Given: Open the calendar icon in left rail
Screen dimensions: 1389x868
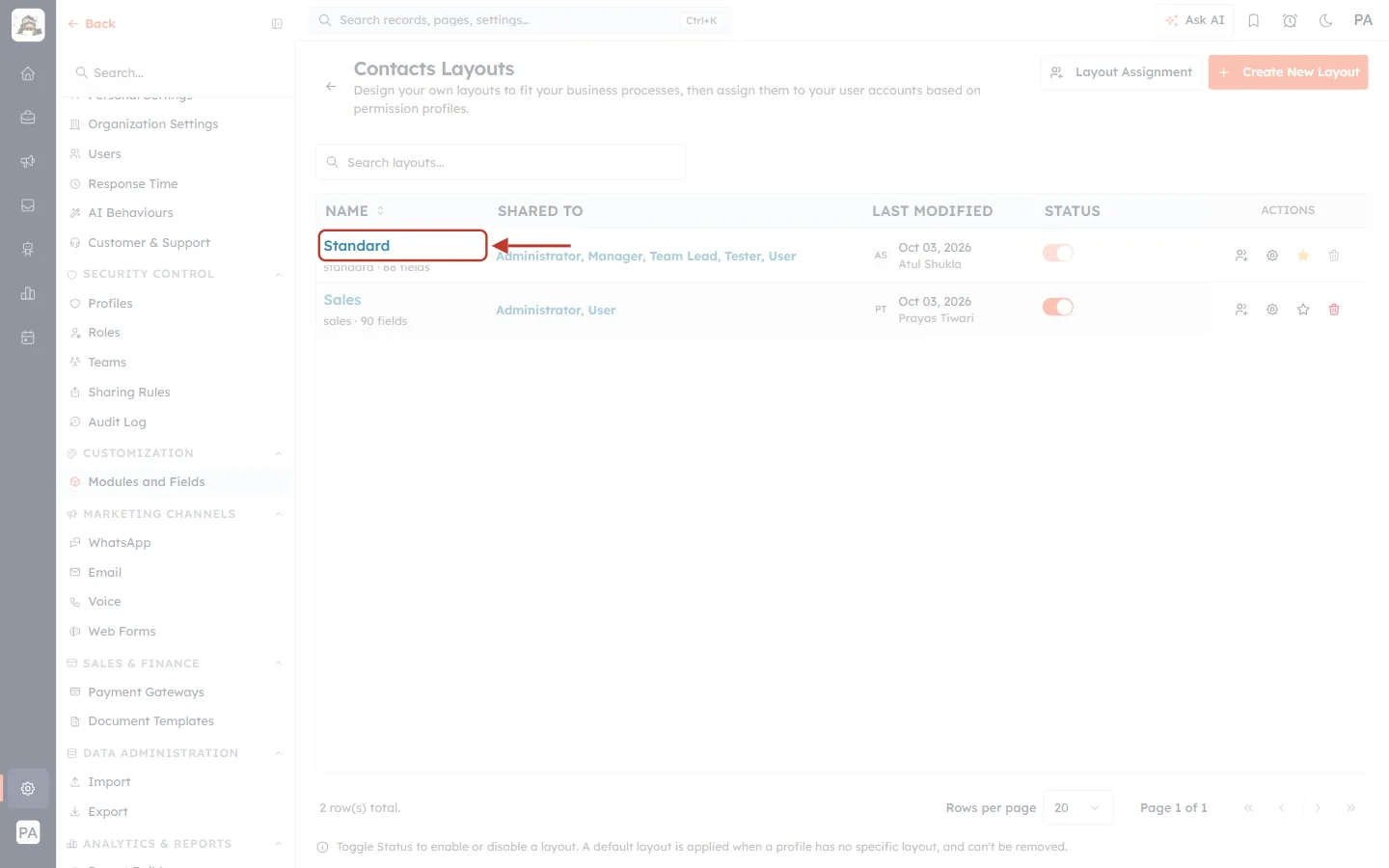Looking at the screenshot, I should pos(28,338).
